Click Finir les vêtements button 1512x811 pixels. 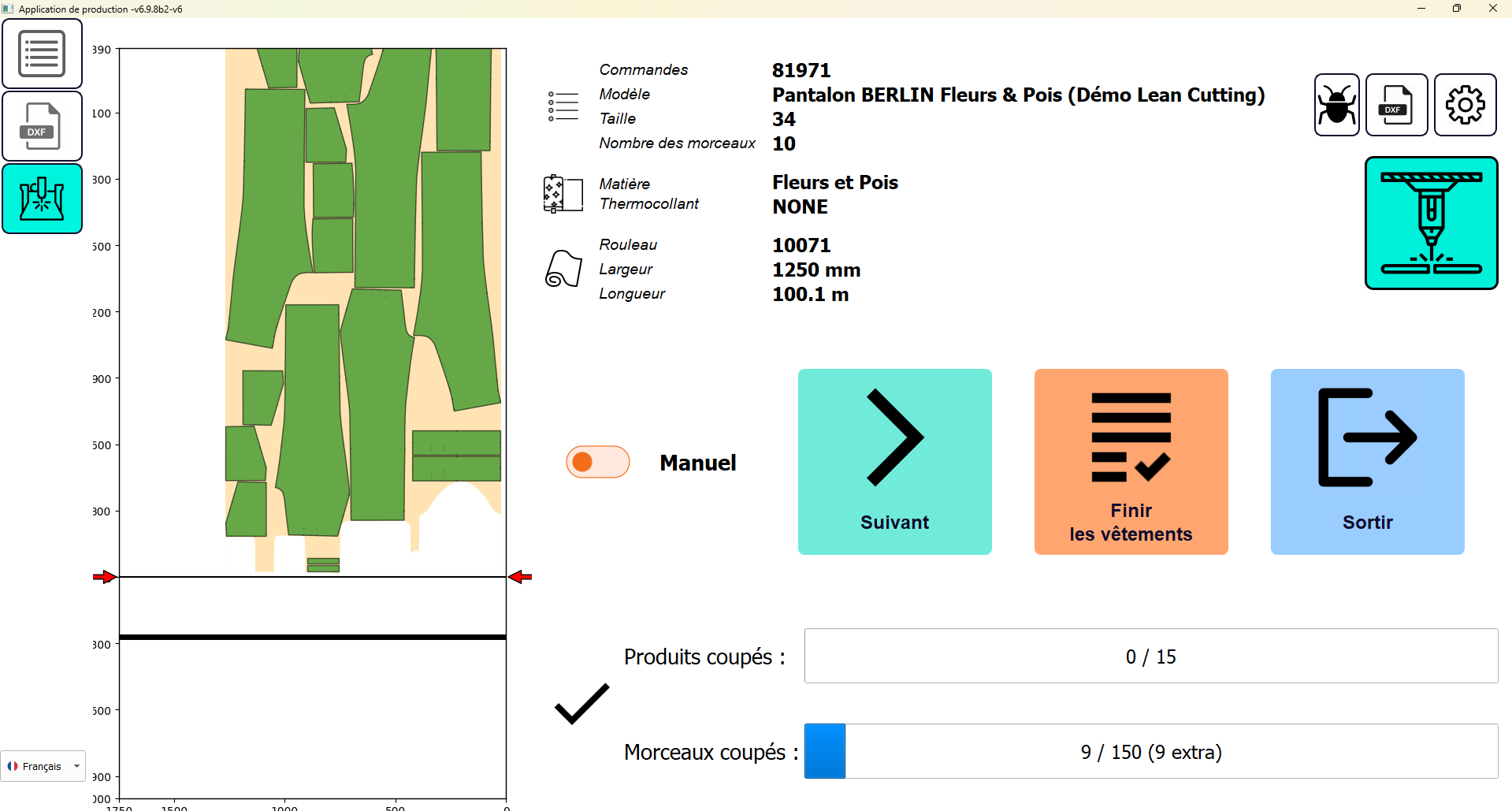(1131, 462)
